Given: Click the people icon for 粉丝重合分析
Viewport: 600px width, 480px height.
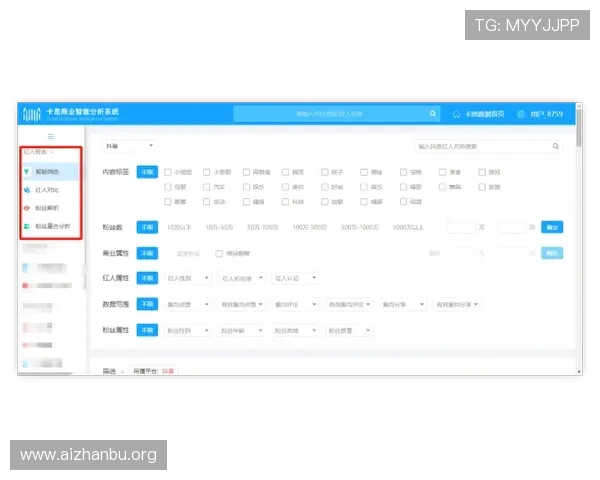Looking at the screenshot, I should [26, 226].
